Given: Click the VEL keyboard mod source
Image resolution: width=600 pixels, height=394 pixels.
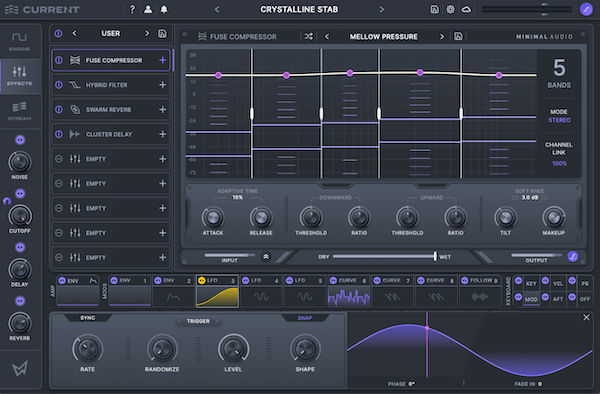Looking at the screenshot, I should 558,283.
